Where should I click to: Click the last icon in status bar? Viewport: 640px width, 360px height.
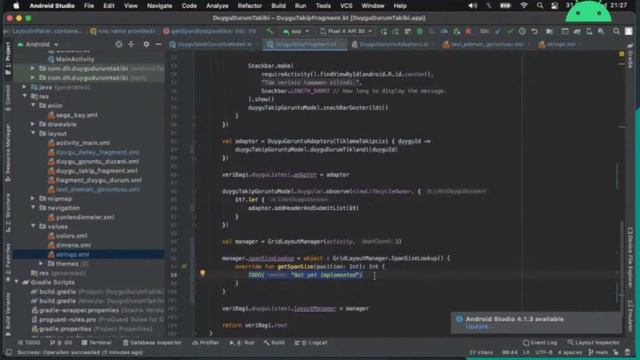(627, 352)
